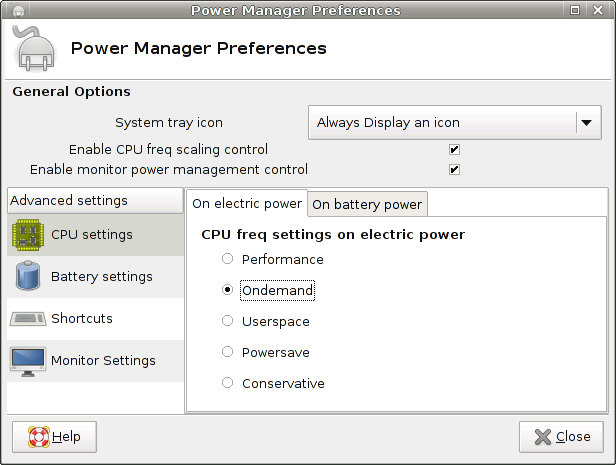
Task: Open the Shortcuts settings section
Action: tap(81, 319)
